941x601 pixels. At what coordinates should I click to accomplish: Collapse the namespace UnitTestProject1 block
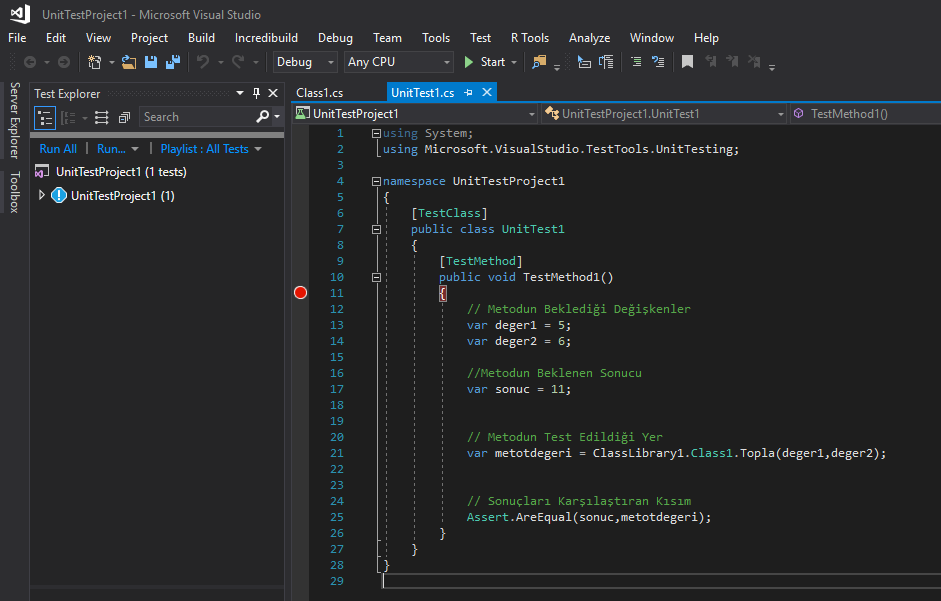[376, 181]
